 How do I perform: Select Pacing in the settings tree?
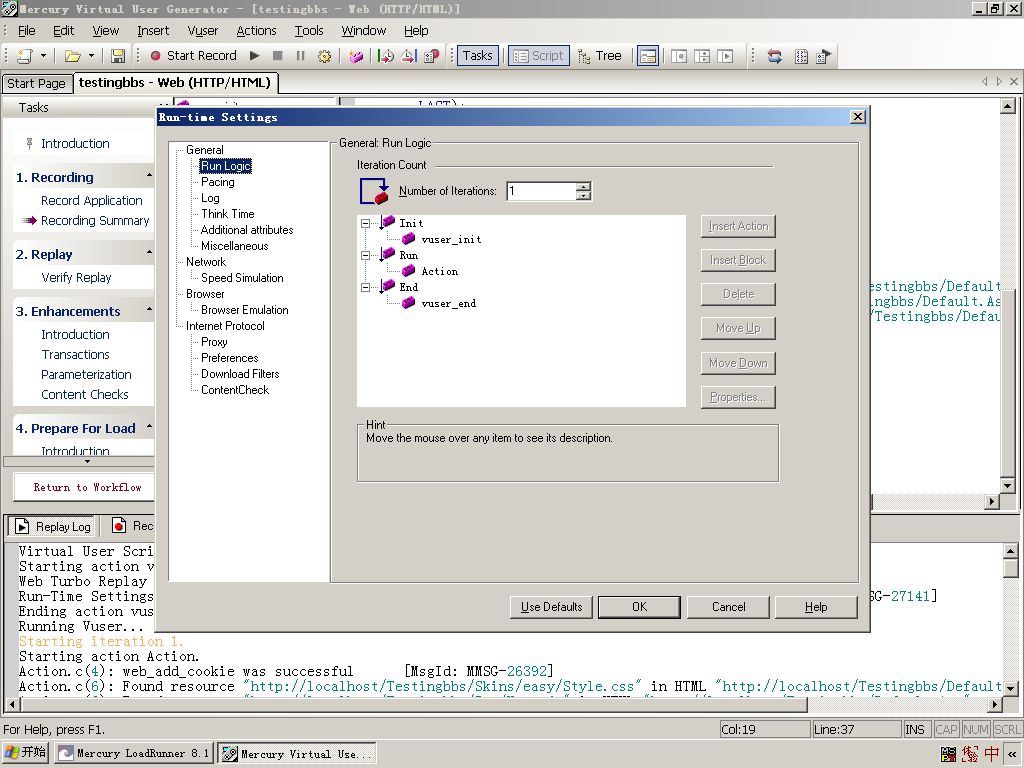[x=217, y=182]
